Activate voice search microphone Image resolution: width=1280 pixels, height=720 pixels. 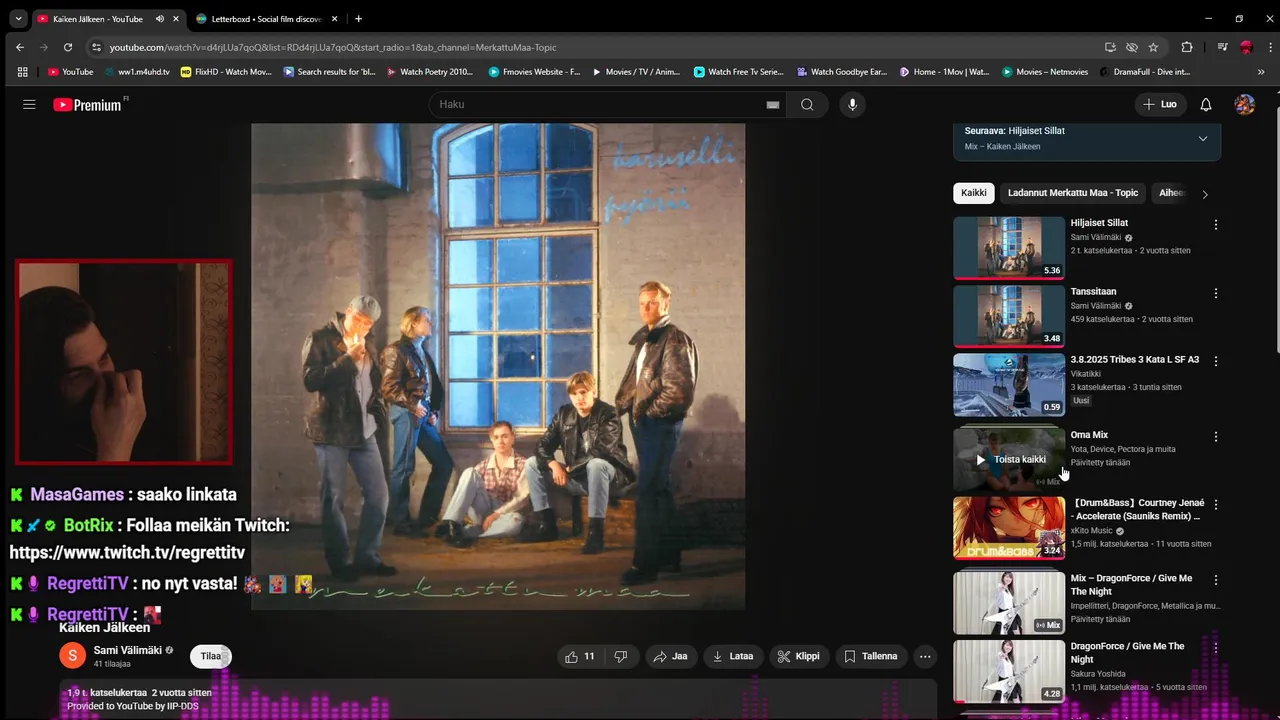852,104
